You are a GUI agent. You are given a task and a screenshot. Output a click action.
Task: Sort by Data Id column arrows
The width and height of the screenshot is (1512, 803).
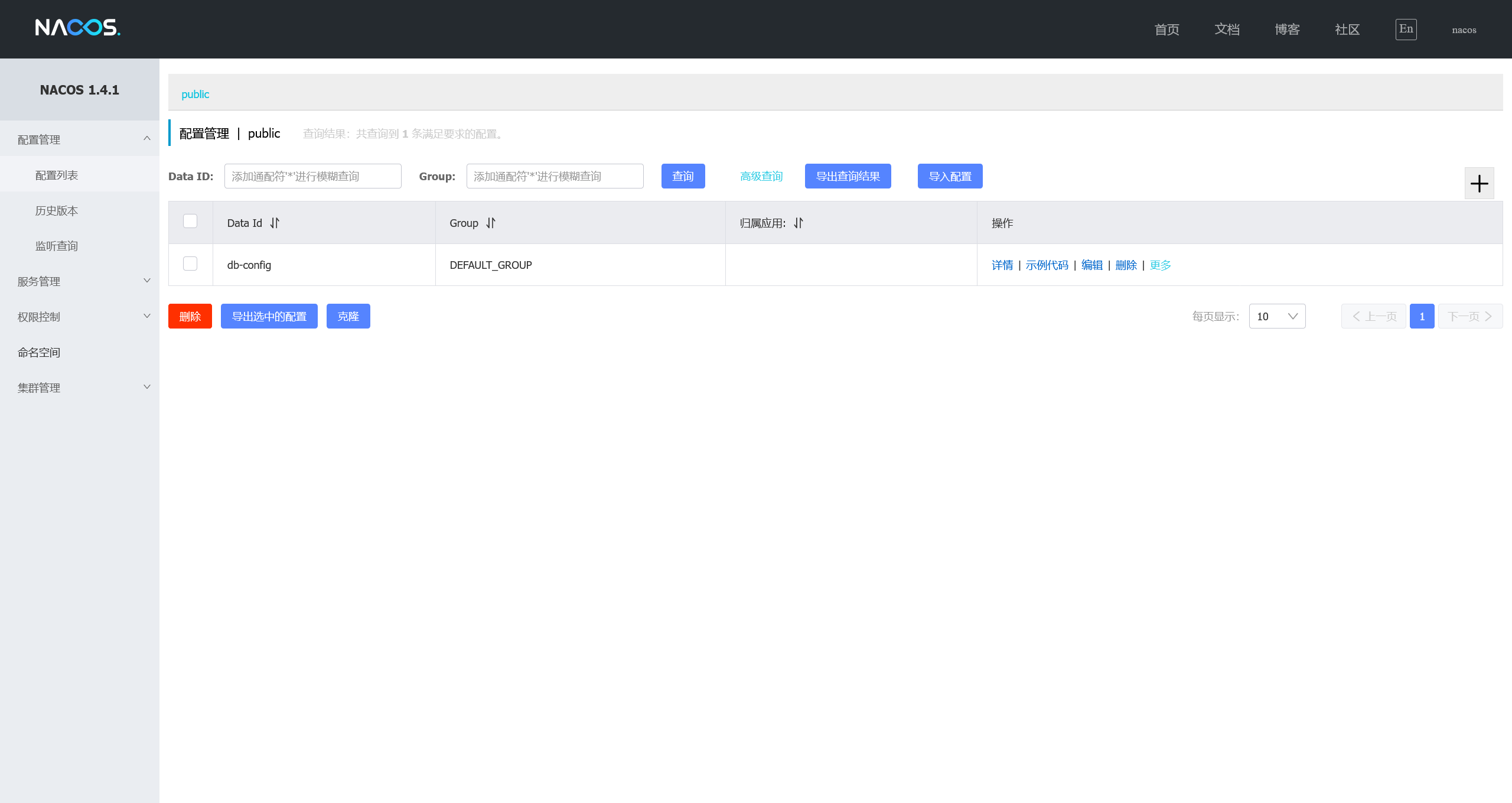point(275,223)
